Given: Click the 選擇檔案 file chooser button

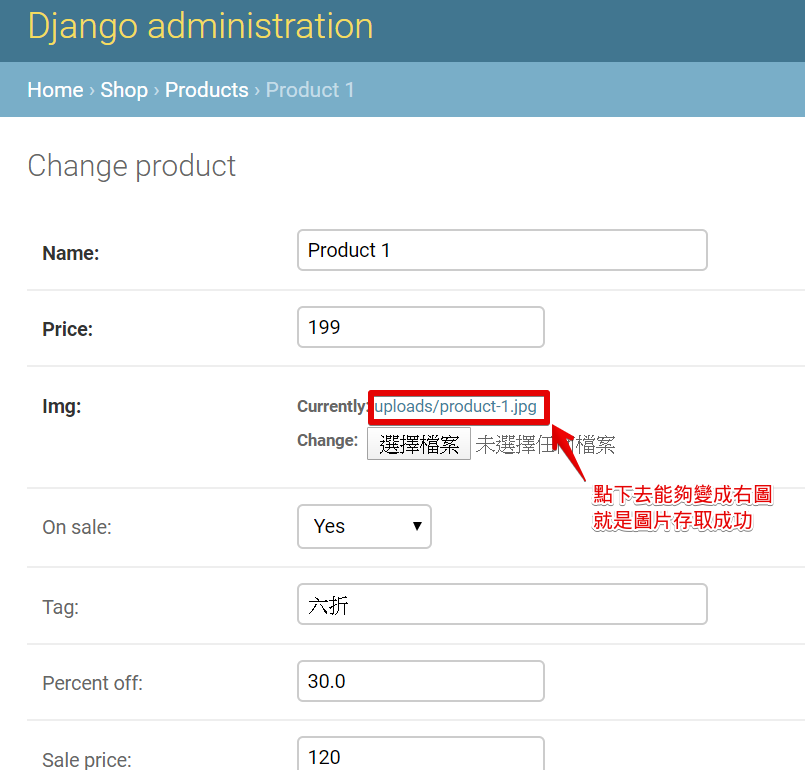Looking at the screenshot, I should point(419,444).
